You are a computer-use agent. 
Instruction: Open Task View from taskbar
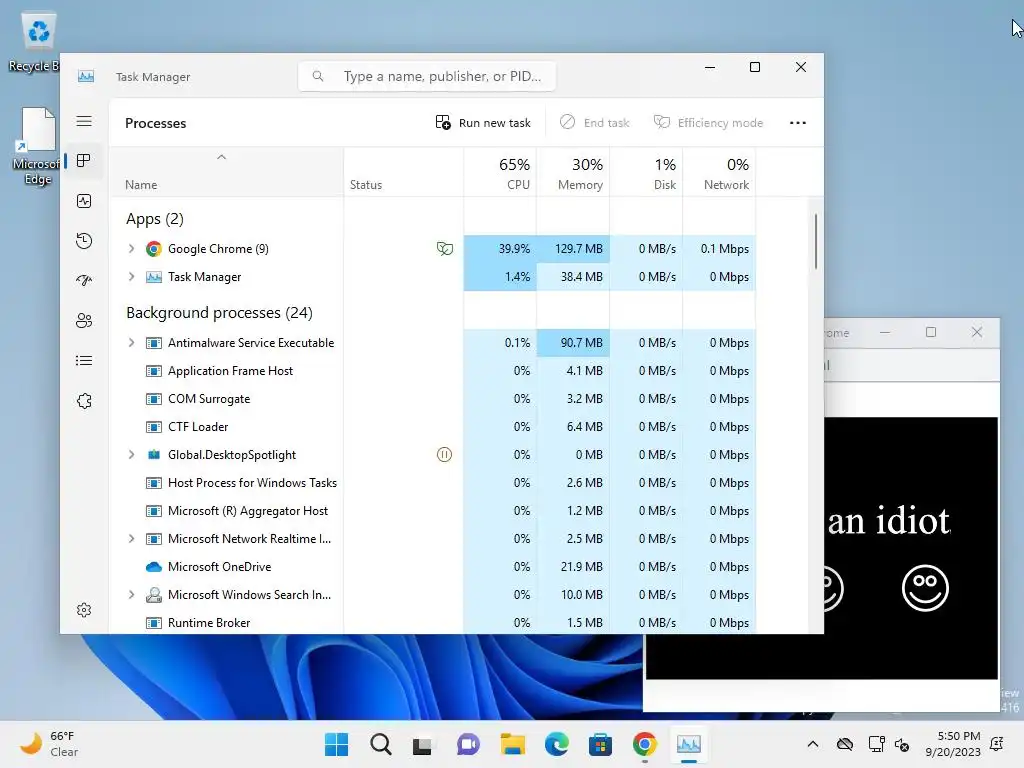pyautogui.click(x=422, y=744)
